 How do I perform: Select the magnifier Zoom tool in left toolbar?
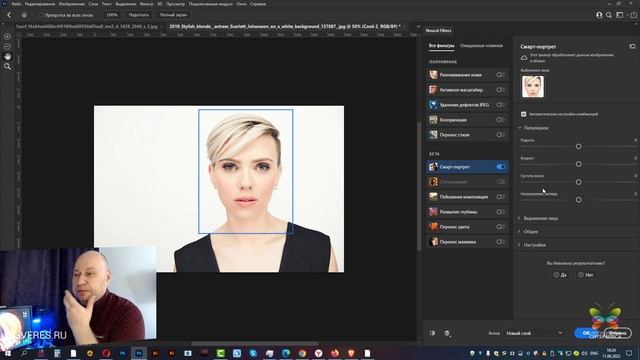7,66
